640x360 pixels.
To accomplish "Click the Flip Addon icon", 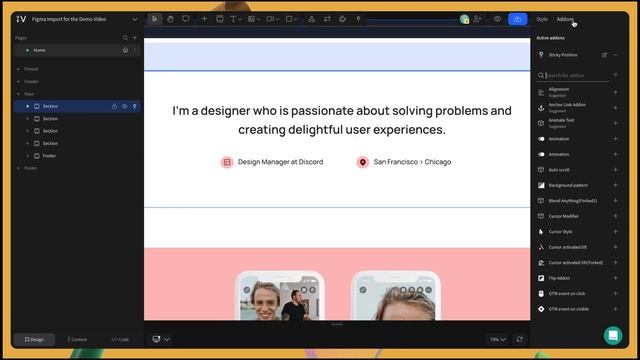I will click(x=541, y=278).
